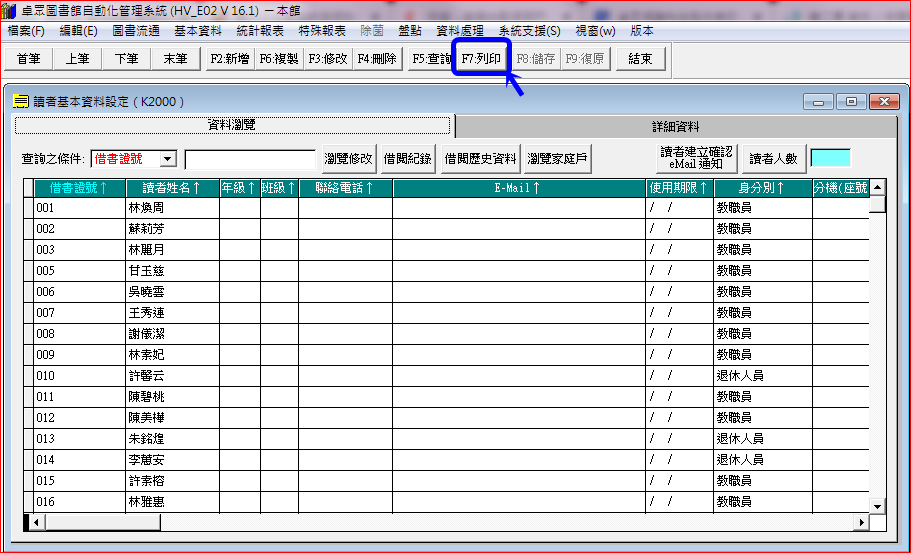This screenshot has height=553, width=911.
Task: Select card number 007 cell
Action: [x=80, y=313]
